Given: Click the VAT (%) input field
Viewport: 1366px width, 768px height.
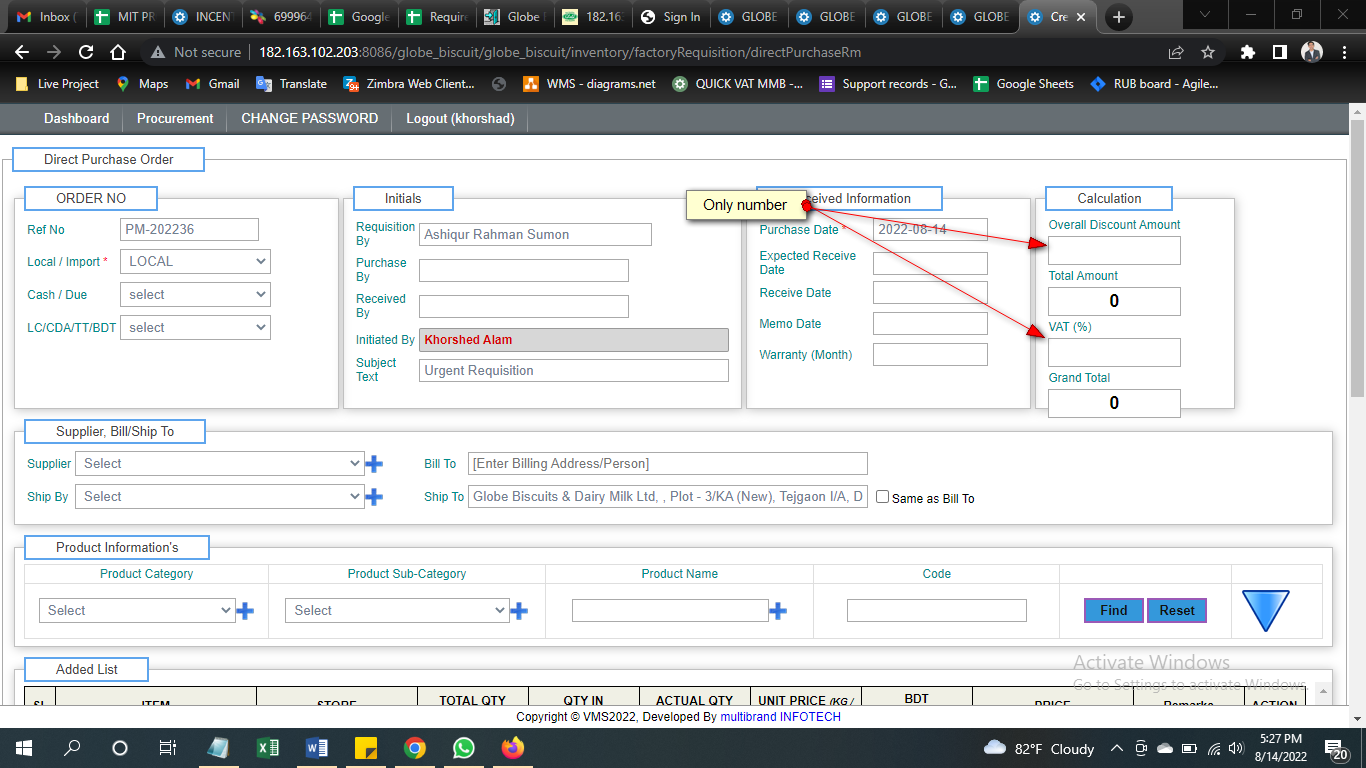Looking at the screenshot, I should (1114, 353).
